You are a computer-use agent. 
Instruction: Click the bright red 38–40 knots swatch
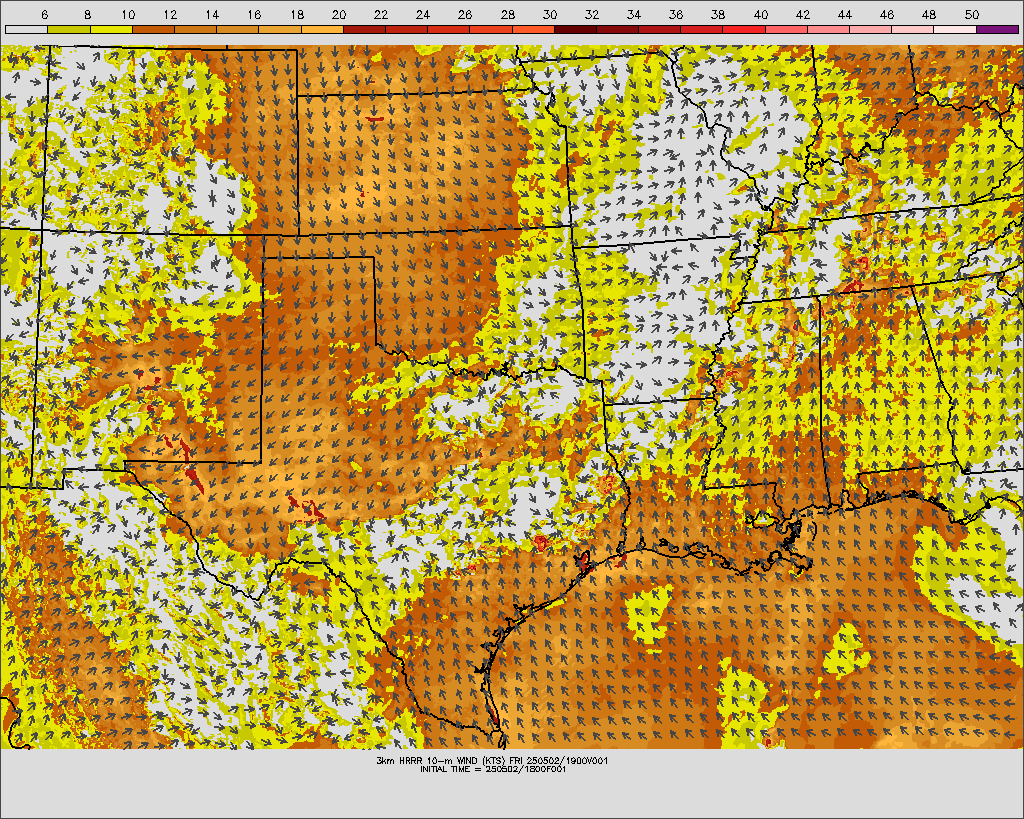pos(744,29)
